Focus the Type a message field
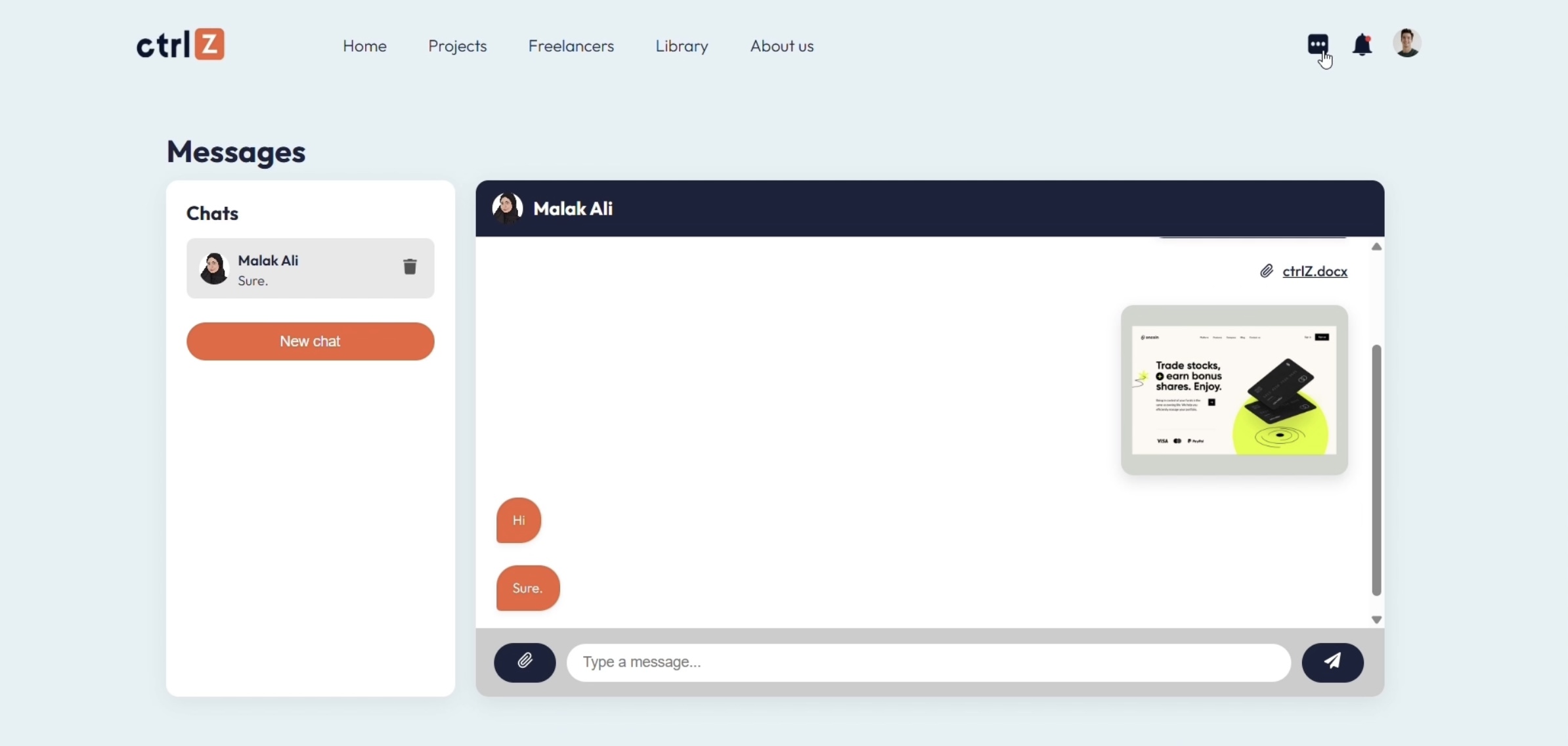 [928, 663]
